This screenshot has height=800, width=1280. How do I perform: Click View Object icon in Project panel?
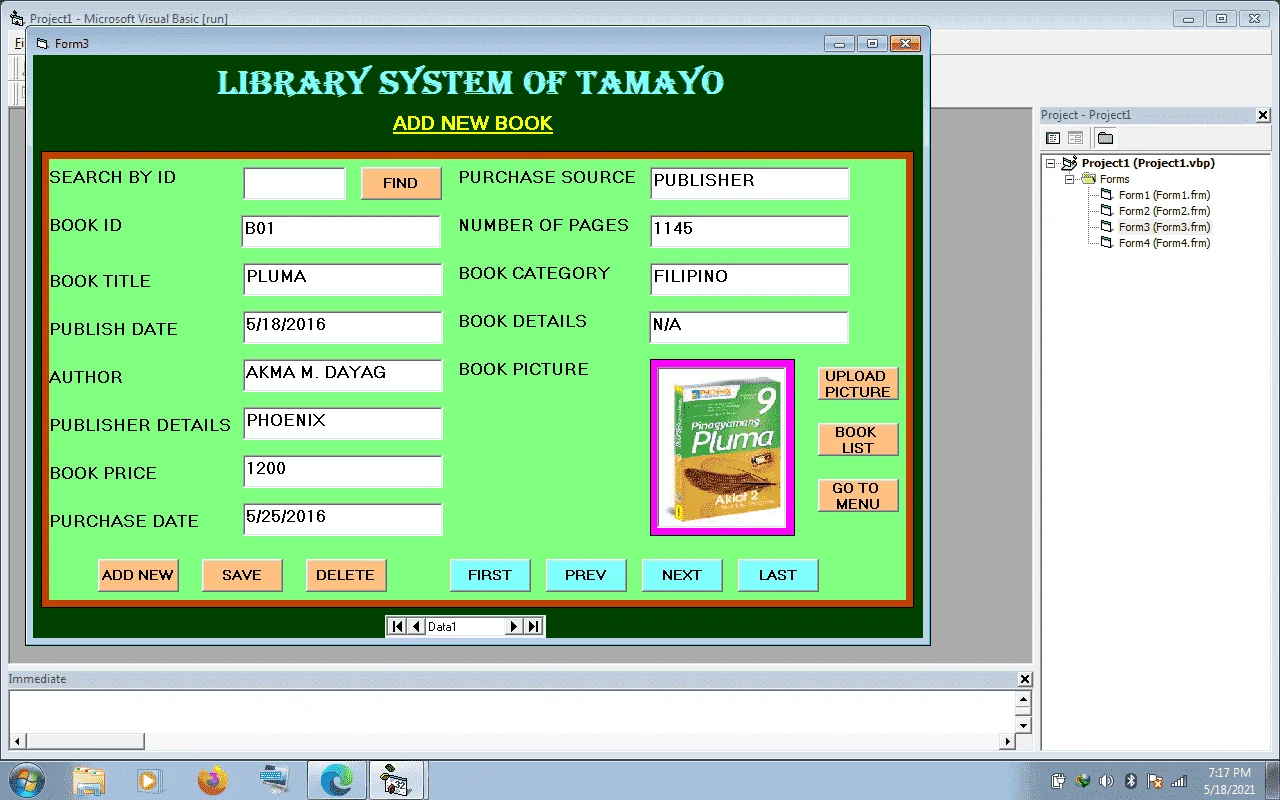pyautogui.click(x=1076, y=138)
